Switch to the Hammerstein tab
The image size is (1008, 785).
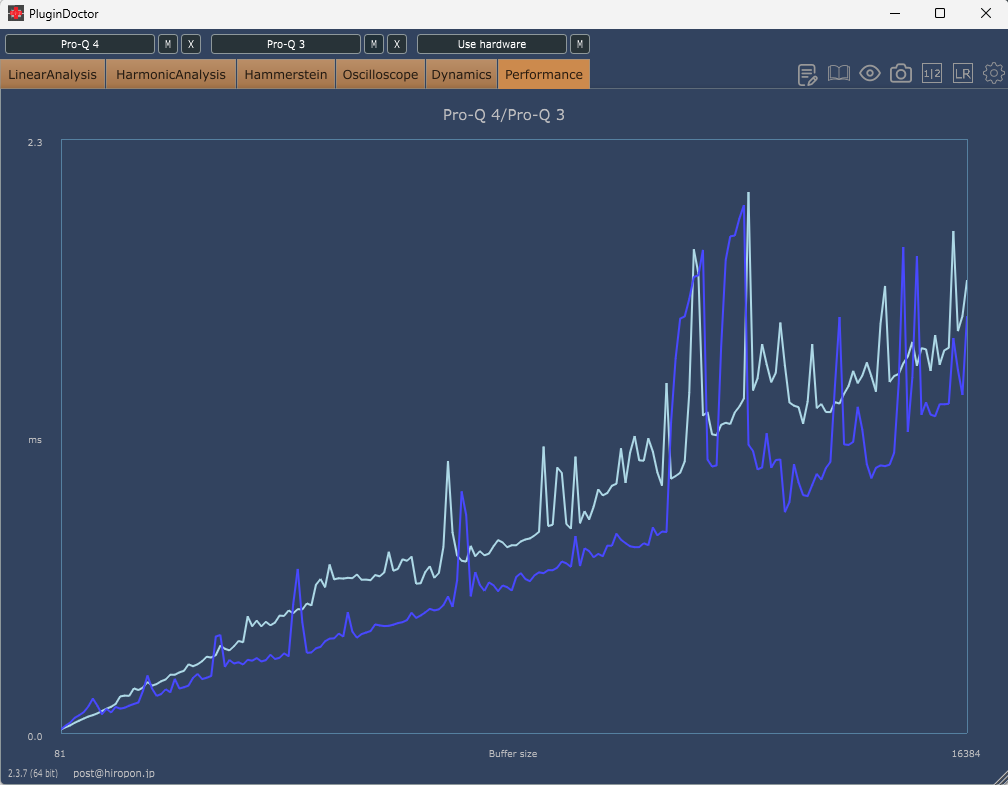(286, 75)
